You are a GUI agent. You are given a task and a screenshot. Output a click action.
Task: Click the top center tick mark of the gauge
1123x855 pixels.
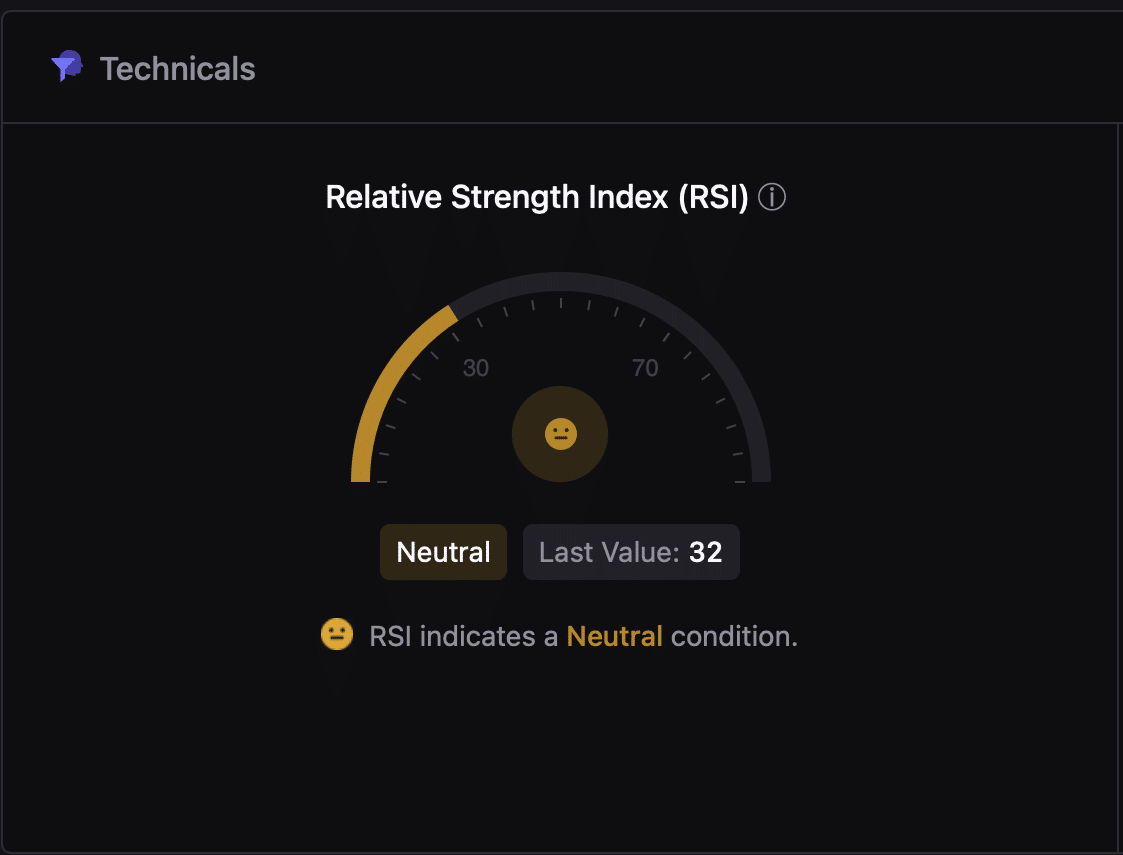561,303
